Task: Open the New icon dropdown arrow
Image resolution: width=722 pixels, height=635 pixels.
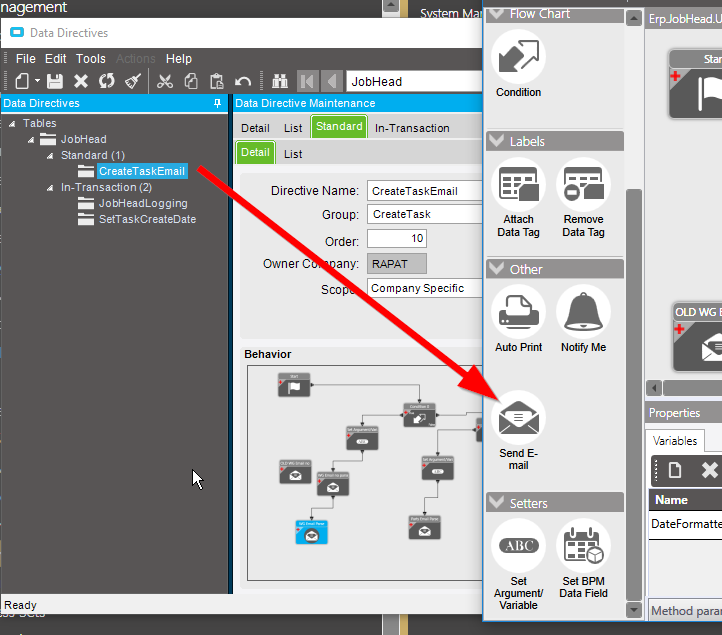Action: click(37, 82)
